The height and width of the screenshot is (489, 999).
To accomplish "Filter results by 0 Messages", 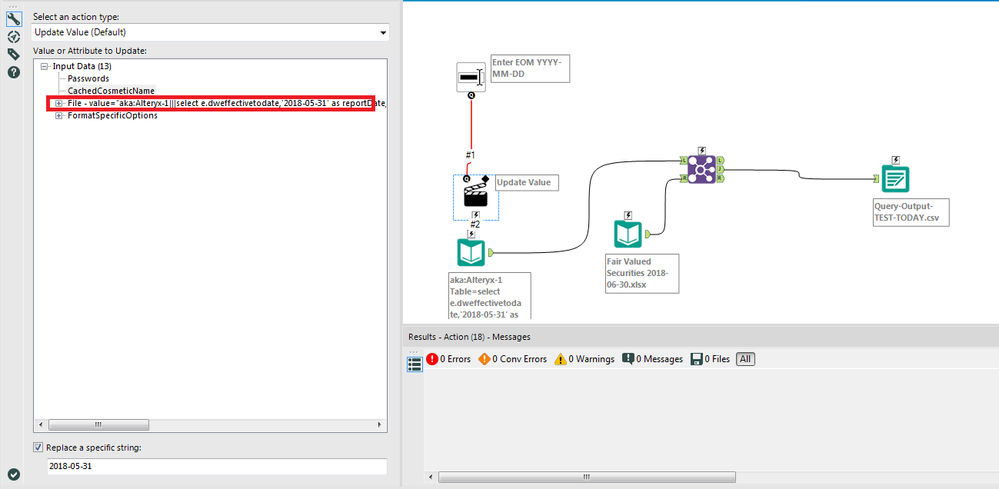I will coord(652,359).
